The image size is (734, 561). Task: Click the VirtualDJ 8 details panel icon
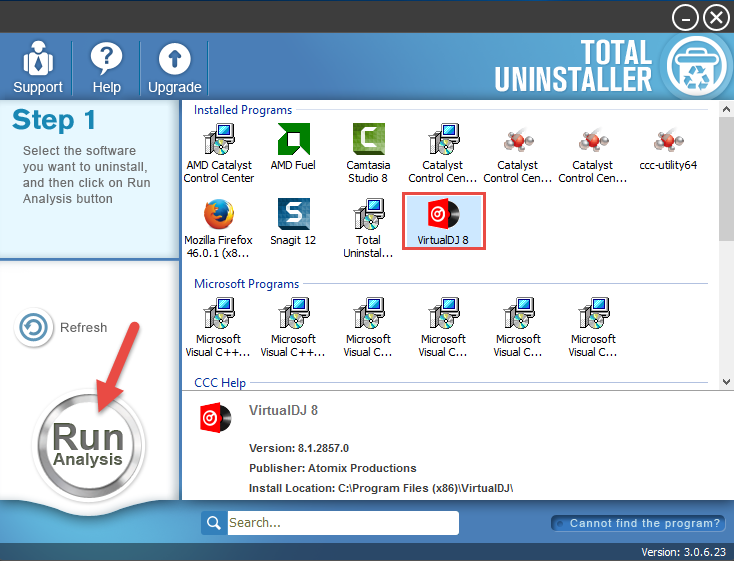pyautogui.click(x=215, y=417)
